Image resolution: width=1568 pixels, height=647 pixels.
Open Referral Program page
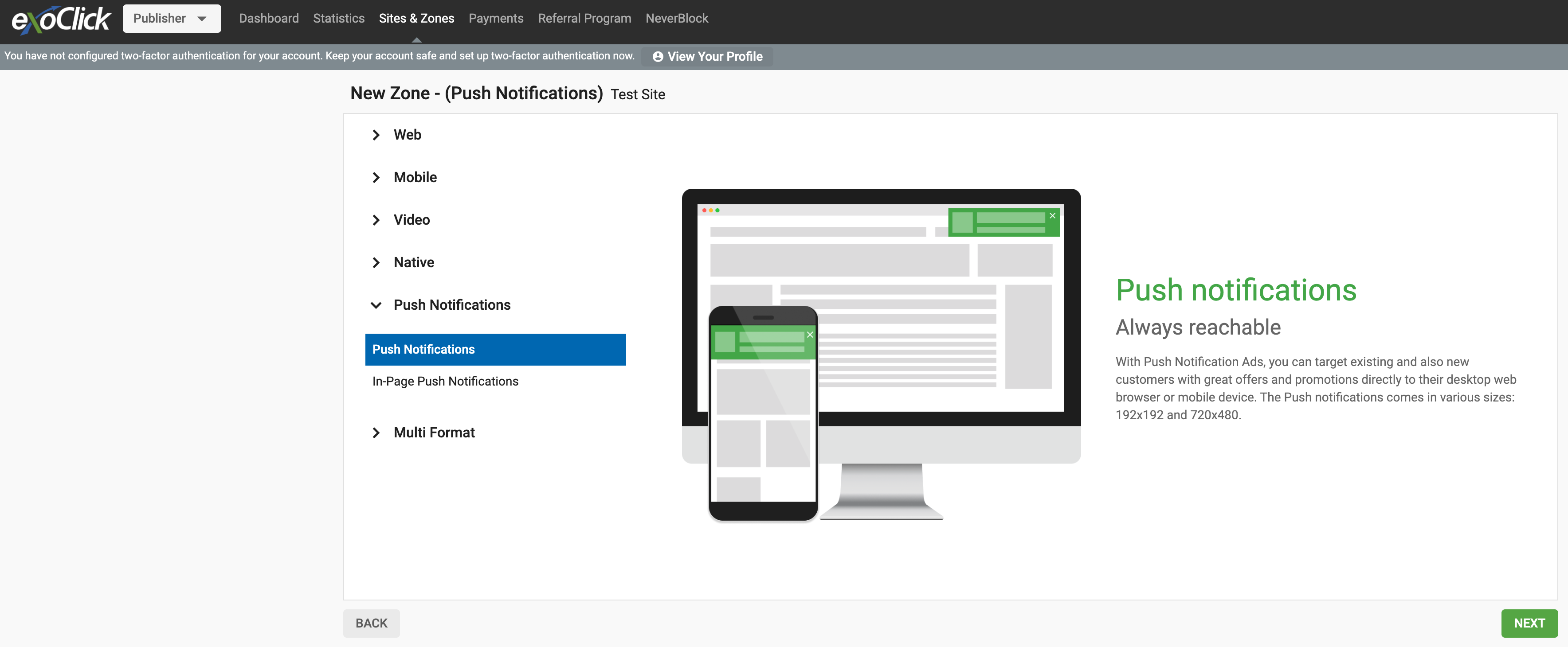(x=584, y=18)
